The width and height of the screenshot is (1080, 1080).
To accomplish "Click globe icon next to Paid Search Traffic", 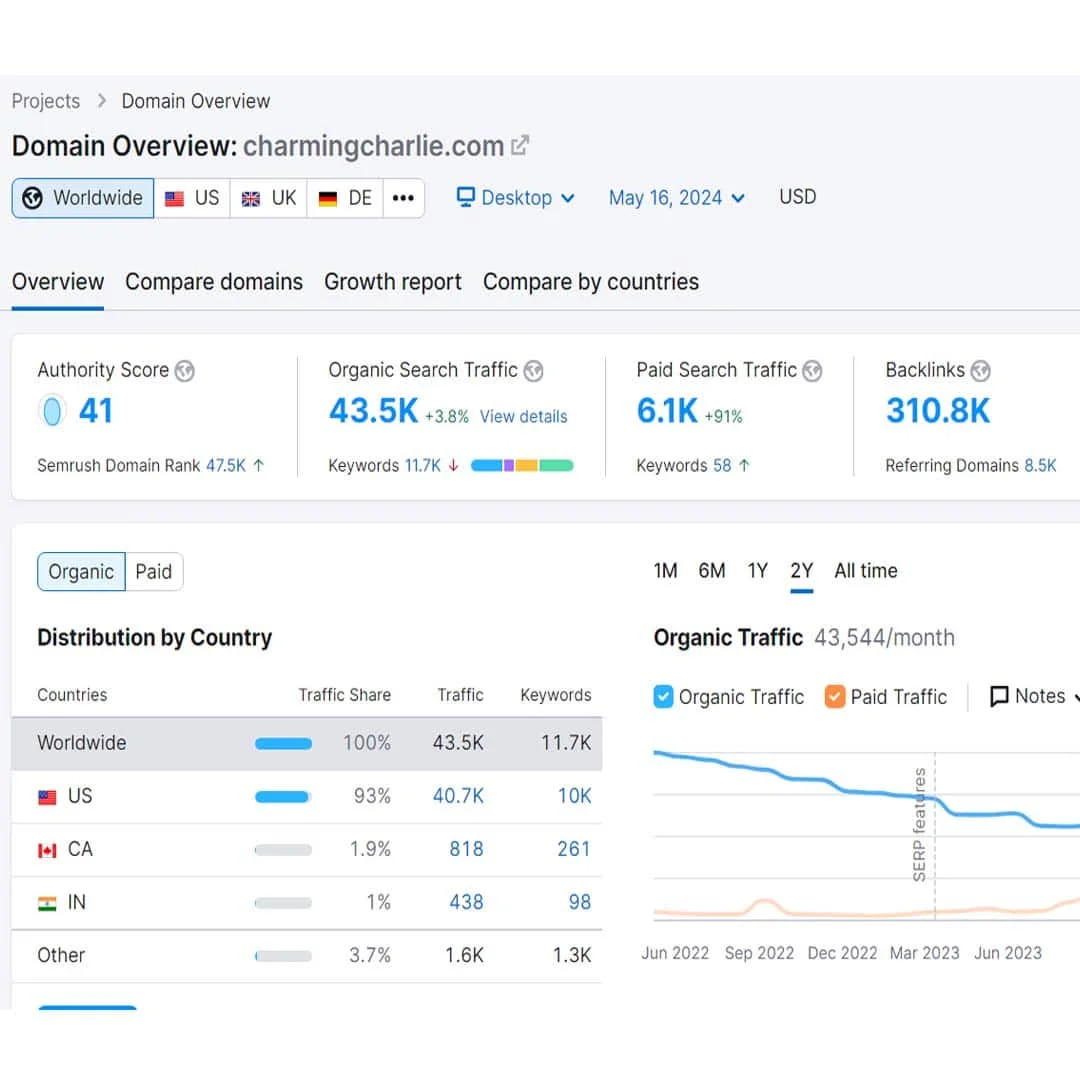I will 812,371.
